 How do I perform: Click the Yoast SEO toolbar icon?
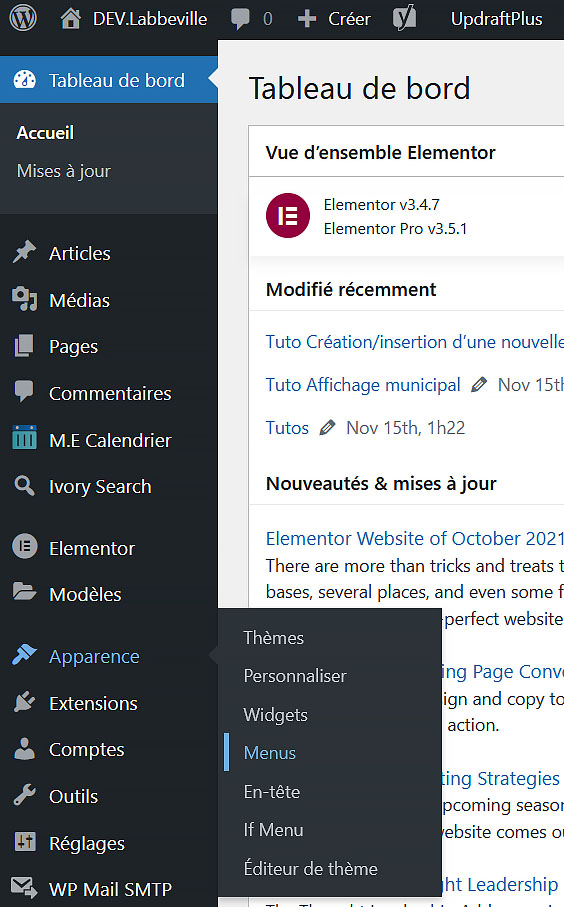pos(404,19)
